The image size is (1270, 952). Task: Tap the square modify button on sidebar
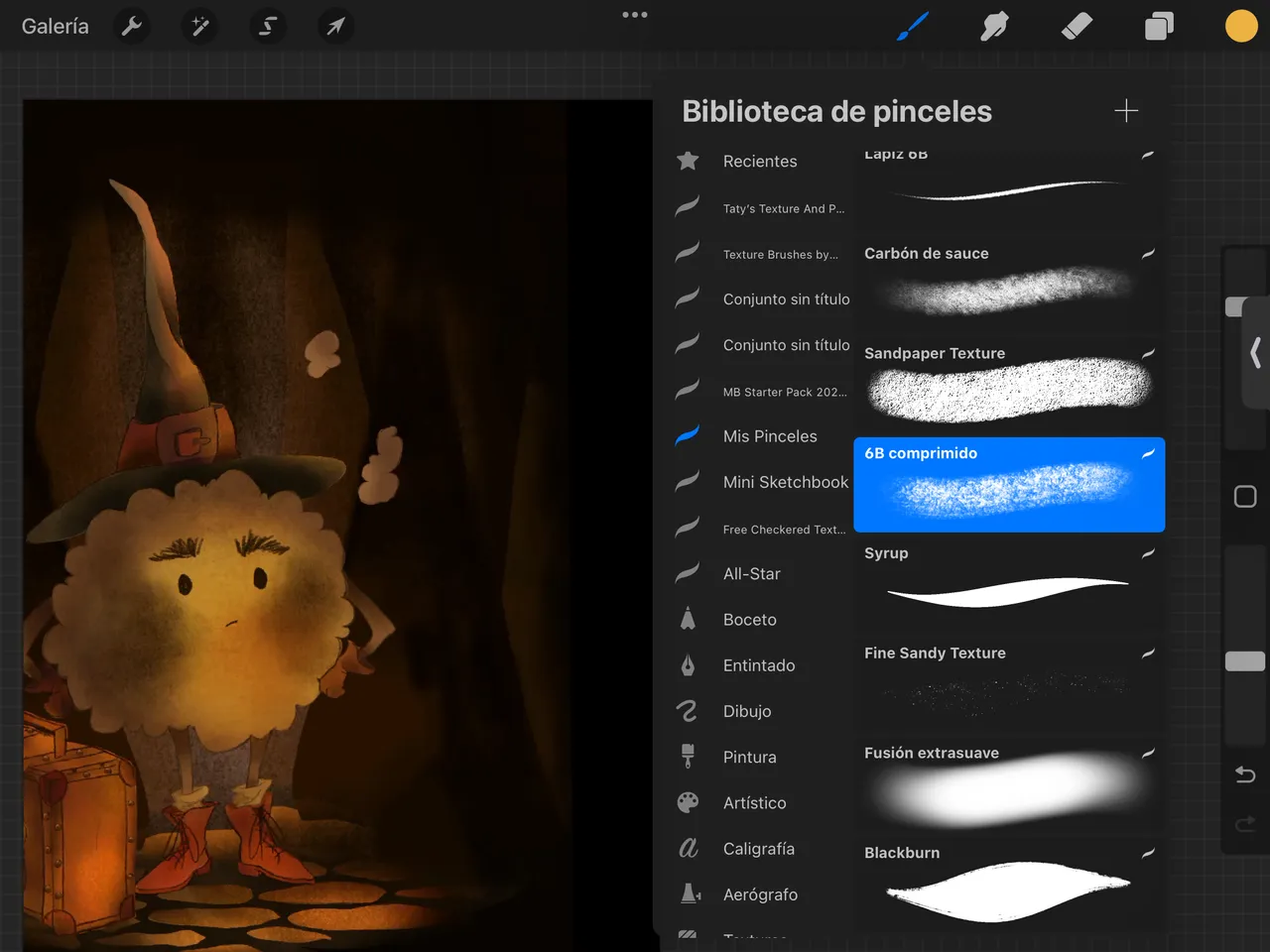click(1245, 497)
